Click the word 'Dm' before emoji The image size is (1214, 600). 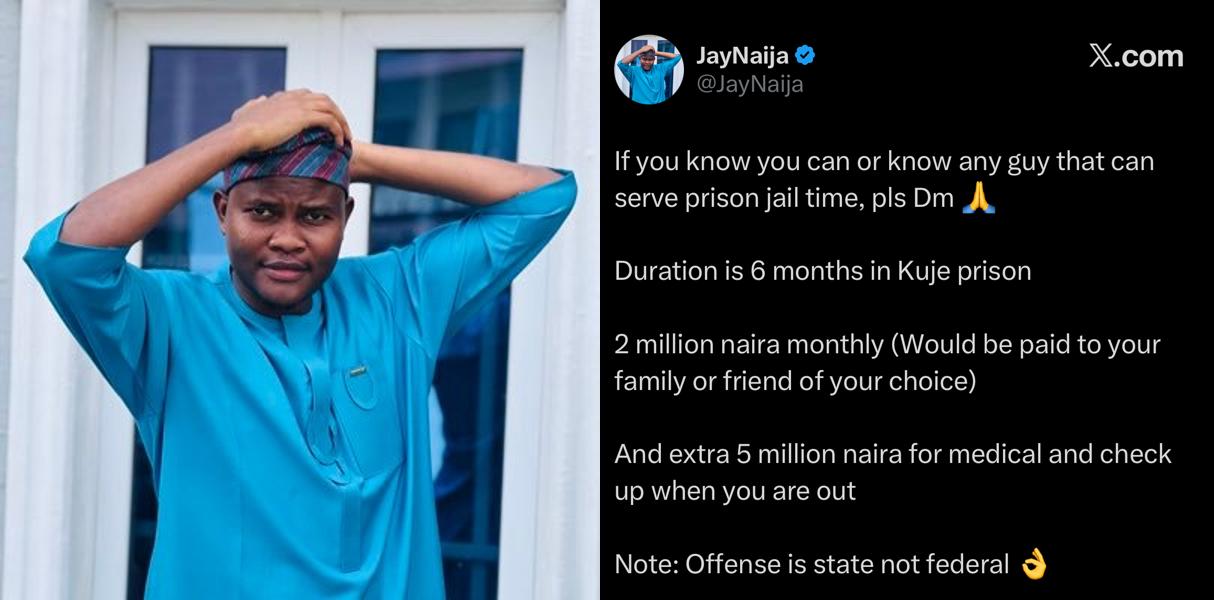coord(933,199)
